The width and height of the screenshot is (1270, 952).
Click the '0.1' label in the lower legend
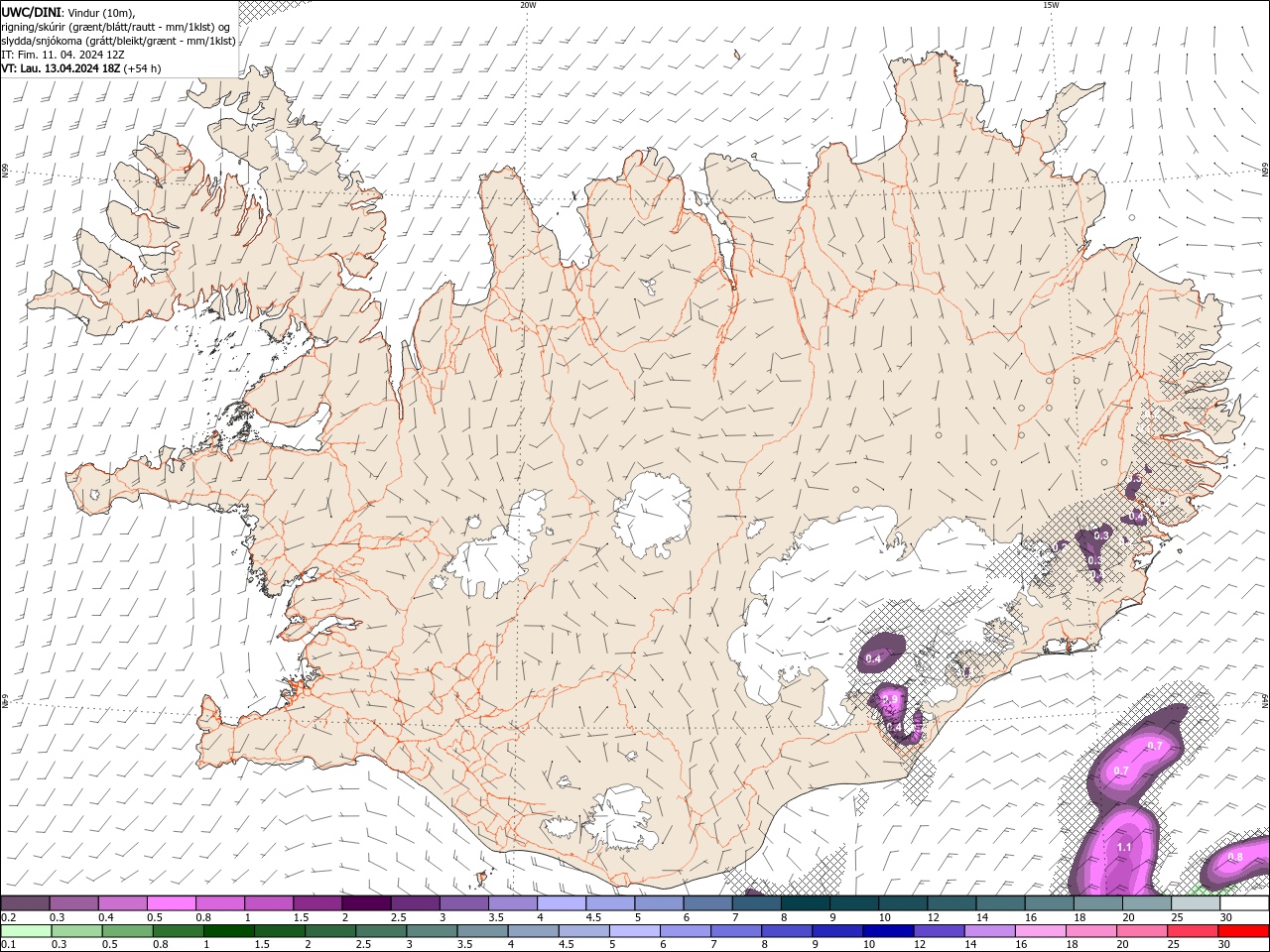(8, 944)
